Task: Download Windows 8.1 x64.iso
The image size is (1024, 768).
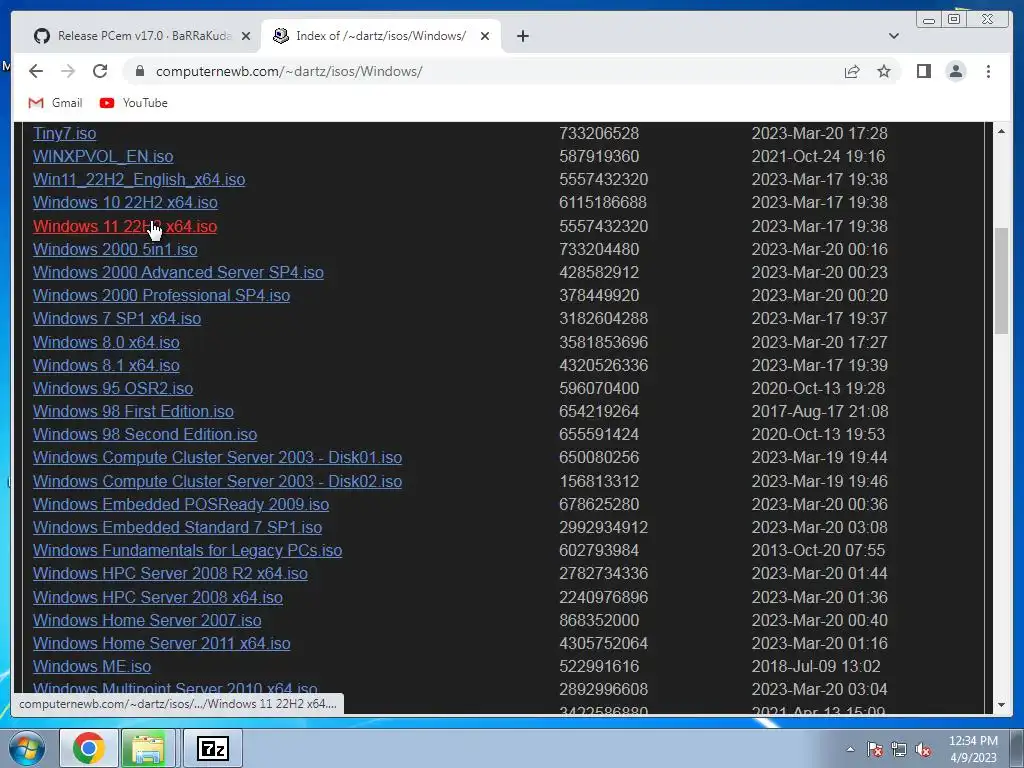Action: pos(106,366)
